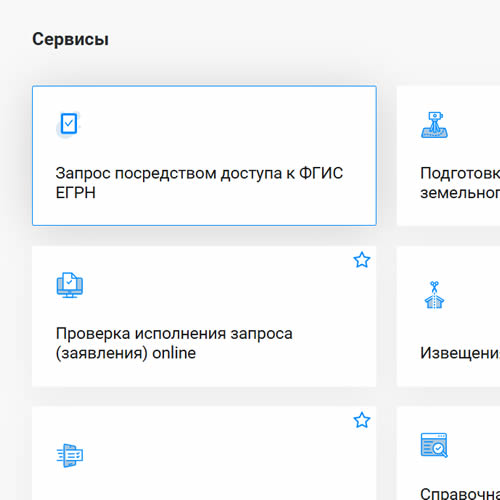Click the scissors and house icon
The height and width of the screenshot is (500, 500).
tap(434, 295)
